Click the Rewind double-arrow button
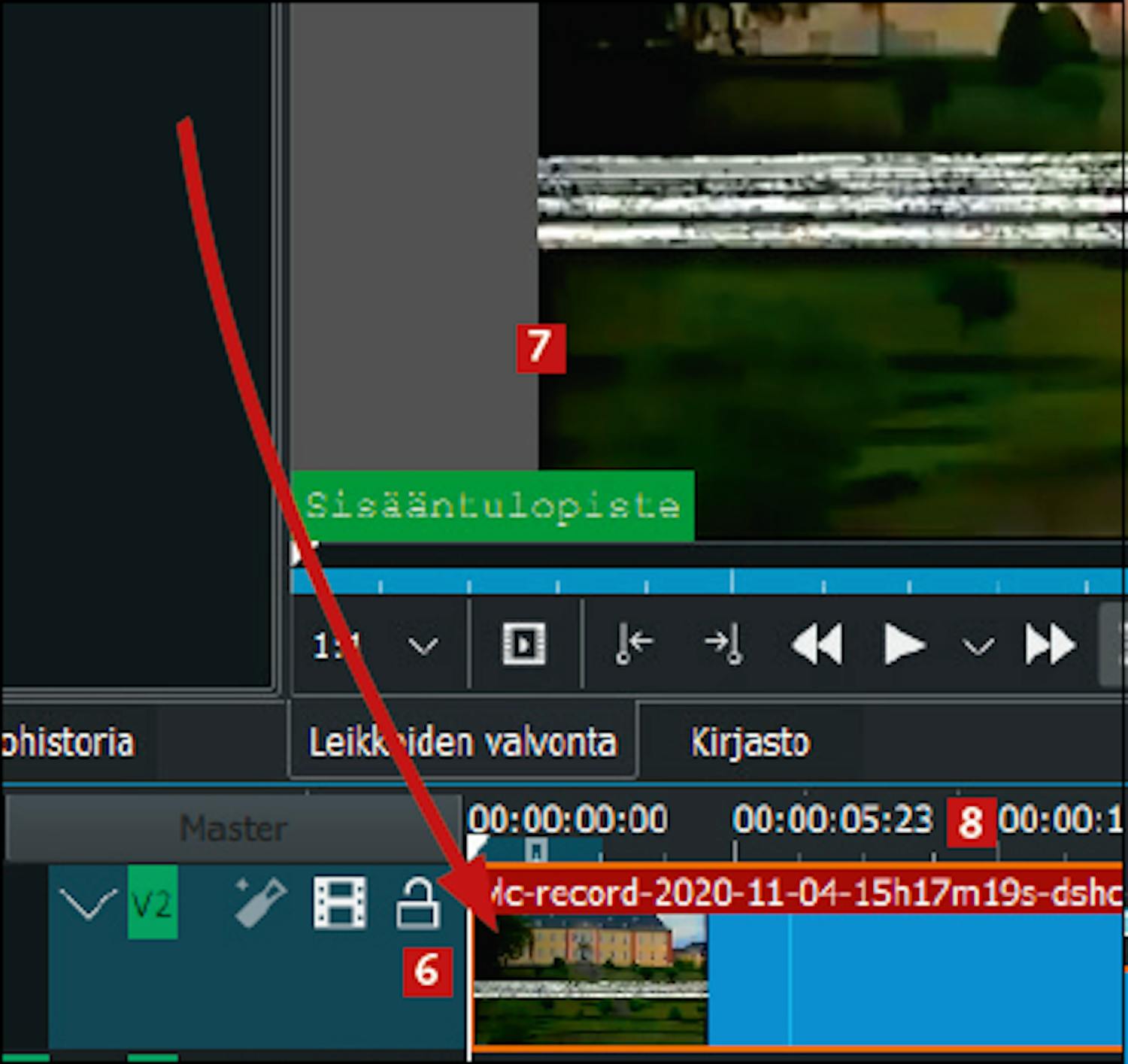 pyautogui.click(x=817, y=644)
